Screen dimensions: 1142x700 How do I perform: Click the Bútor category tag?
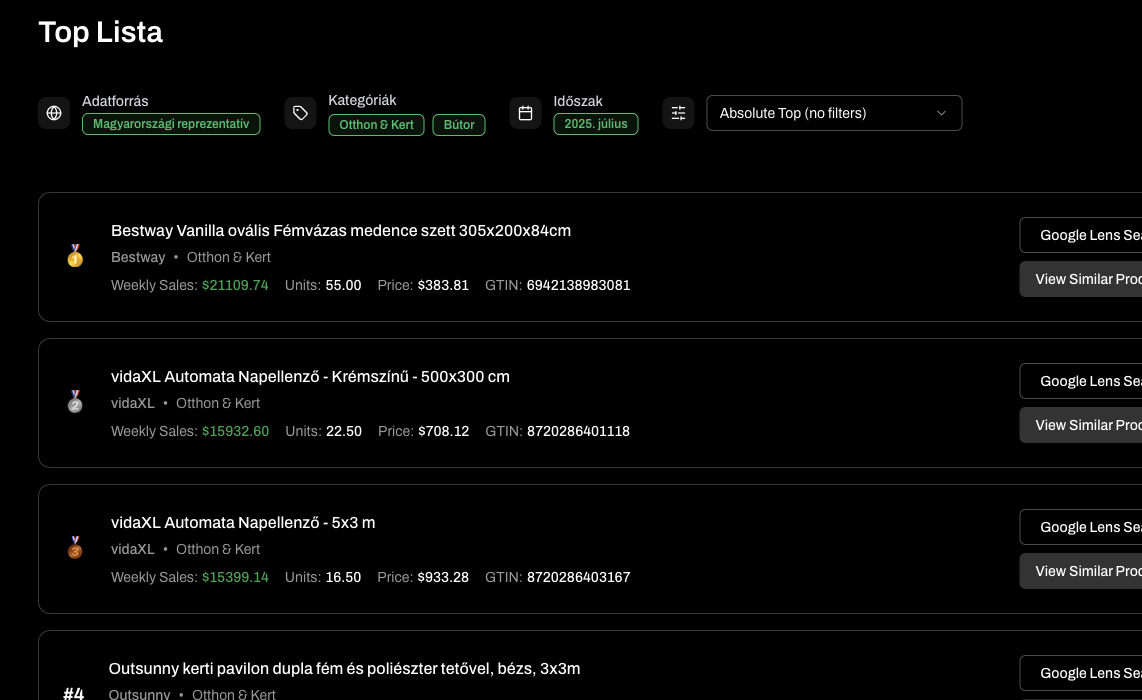pyautogui.click(x=459, y=125)
